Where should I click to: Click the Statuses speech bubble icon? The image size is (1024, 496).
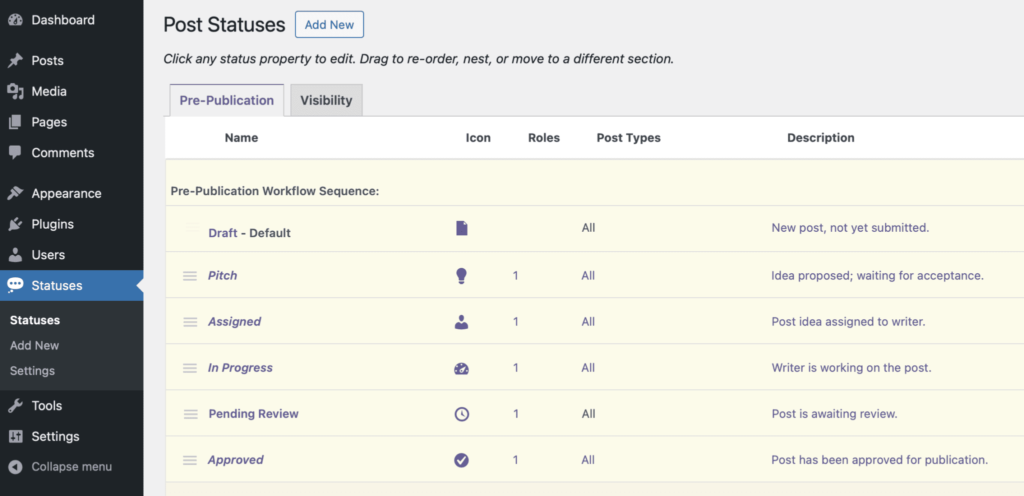15,286
